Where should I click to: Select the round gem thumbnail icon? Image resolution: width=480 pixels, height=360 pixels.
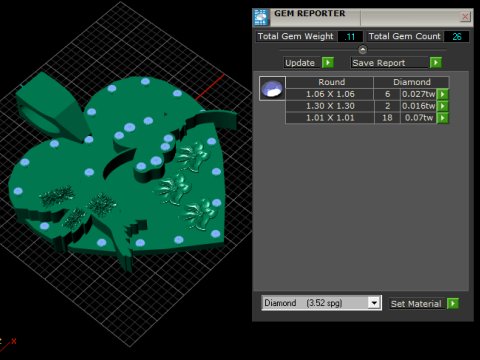(272, 89)
